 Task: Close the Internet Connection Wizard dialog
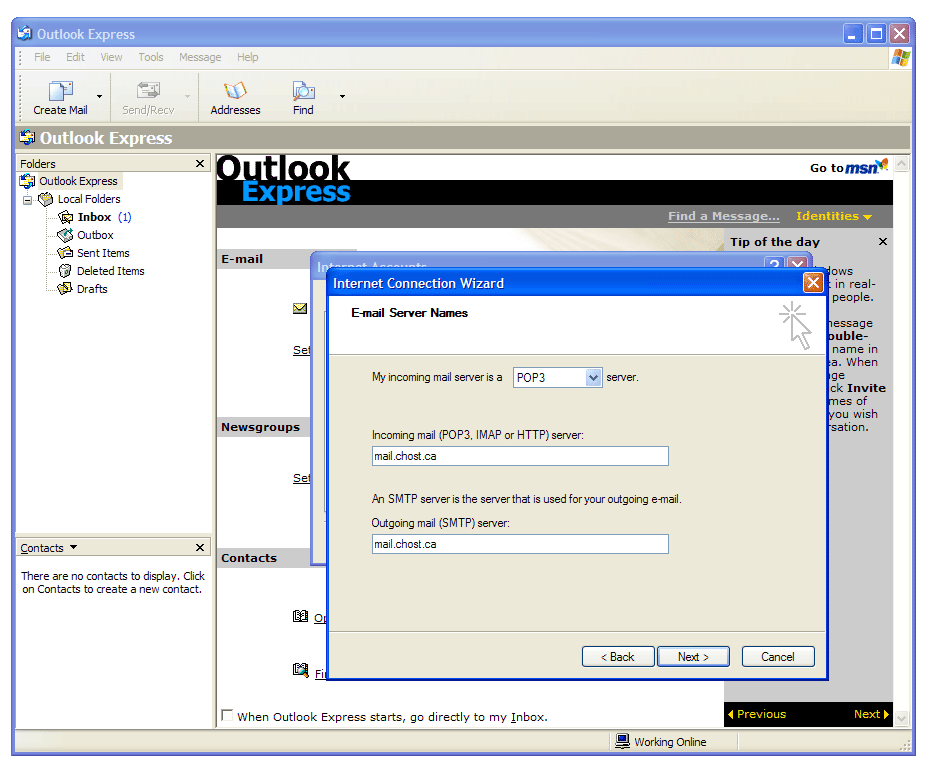[813, 283]
